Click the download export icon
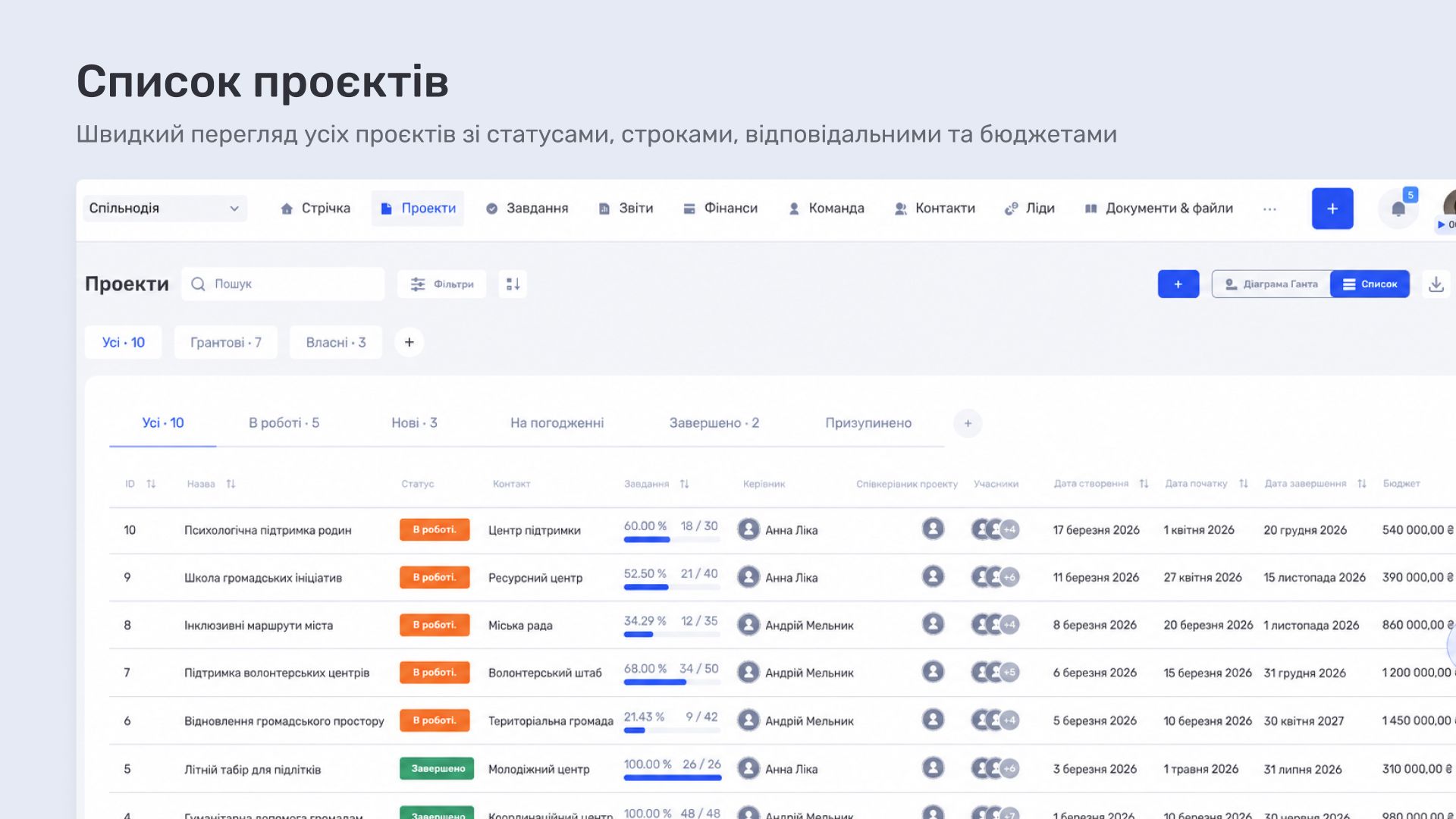 (x=1436, y=284)
